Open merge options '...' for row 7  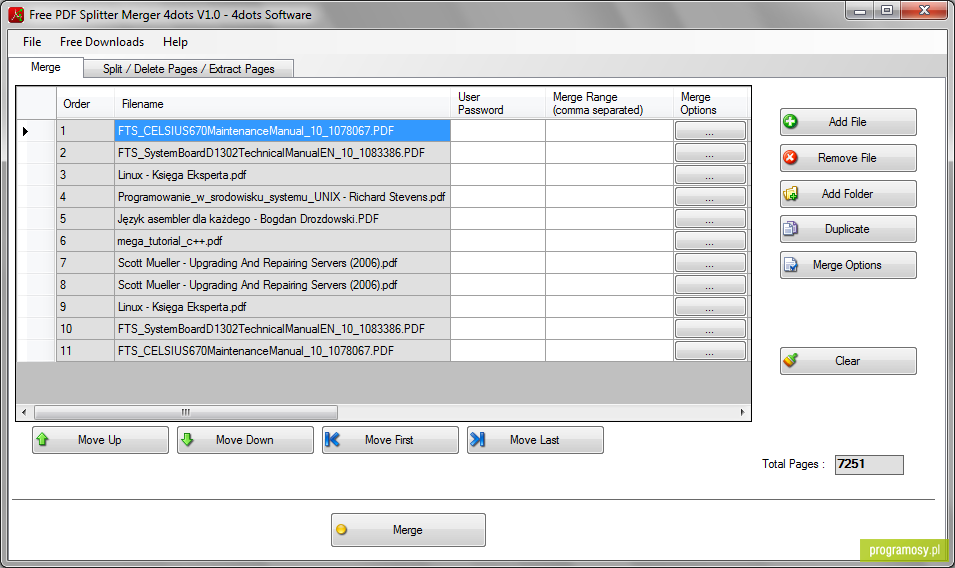(710, 262)
